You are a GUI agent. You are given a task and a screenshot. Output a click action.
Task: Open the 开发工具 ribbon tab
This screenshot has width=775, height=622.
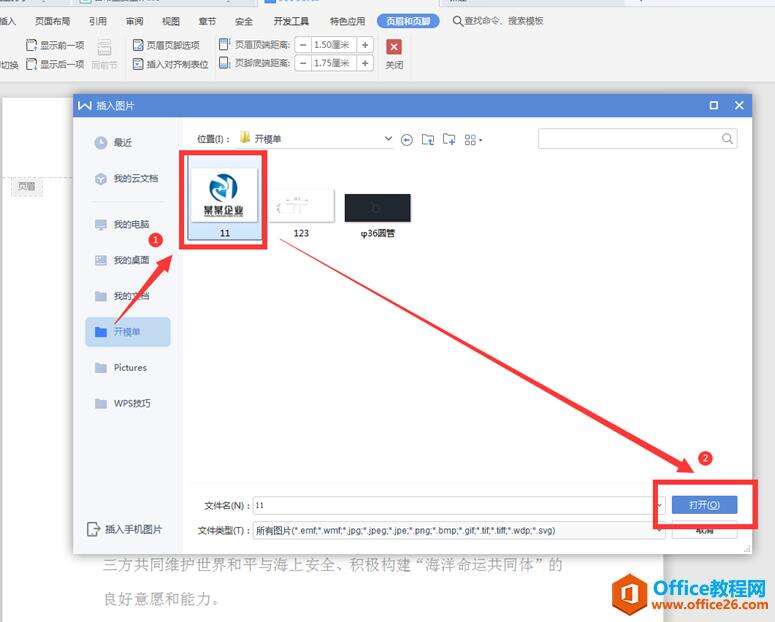click(x=292, y=21)
